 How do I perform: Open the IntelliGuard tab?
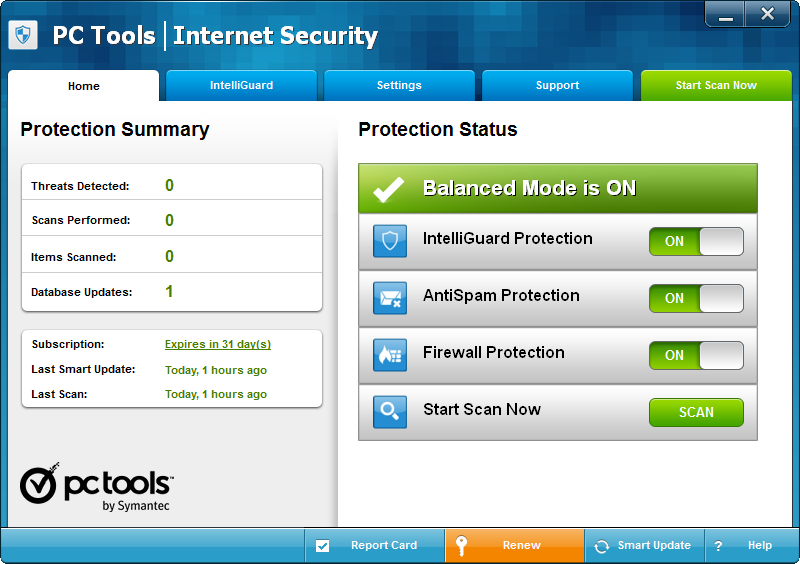[241, 86]
